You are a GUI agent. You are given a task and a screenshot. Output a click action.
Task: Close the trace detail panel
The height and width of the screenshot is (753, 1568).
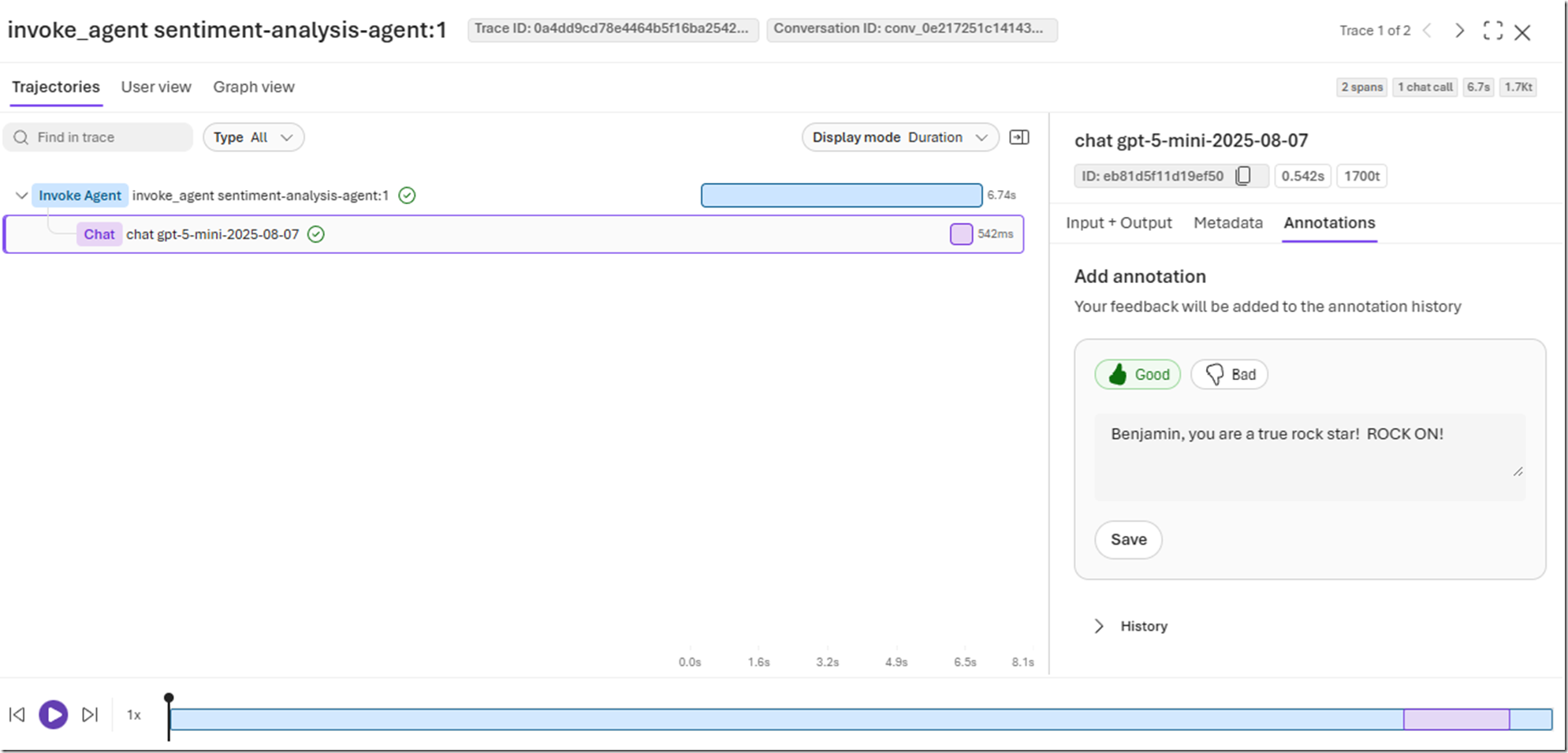1522,32
